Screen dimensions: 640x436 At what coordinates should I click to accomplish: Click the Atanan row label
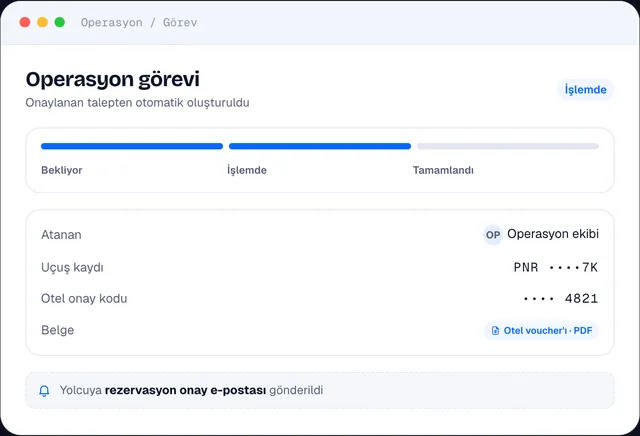(x=61, y=235)
